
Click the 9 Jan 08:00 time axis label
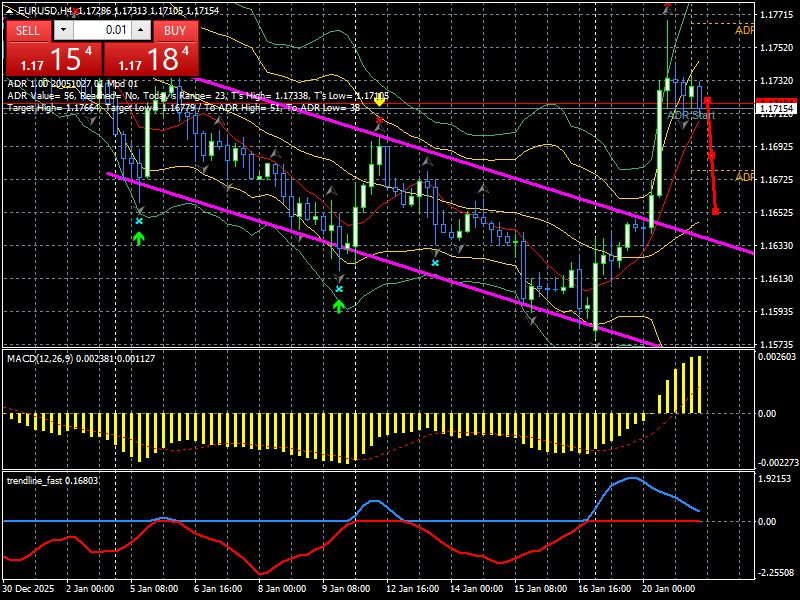[x=346, y=588]
